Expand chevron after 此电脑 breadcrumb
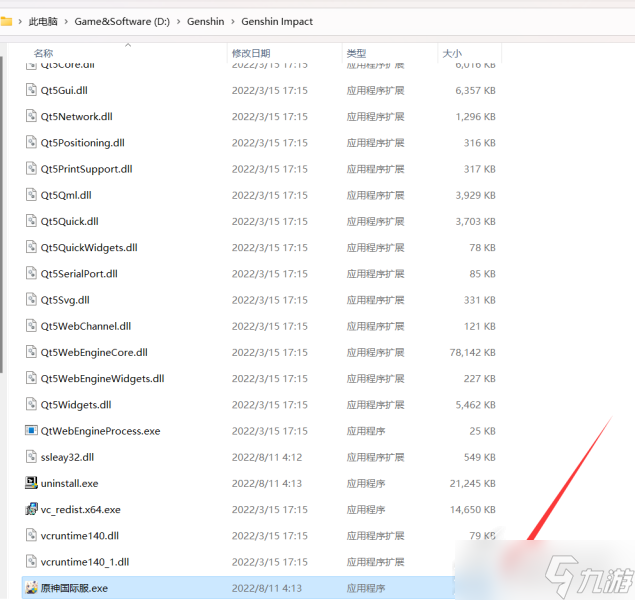 pos(66,21)
